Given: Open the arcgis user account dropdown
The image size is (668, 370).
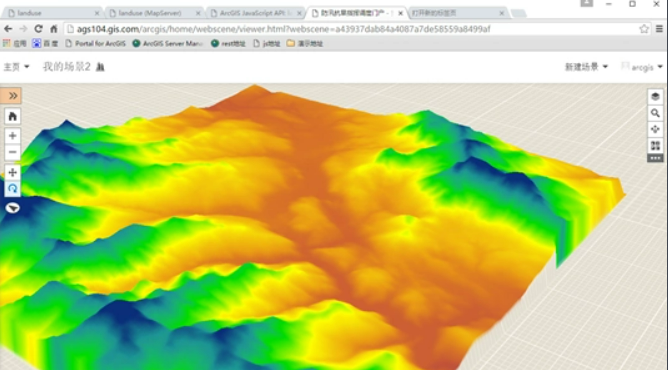Looking at the screenshot, I should pyautogui.click(x=642, y=67).
